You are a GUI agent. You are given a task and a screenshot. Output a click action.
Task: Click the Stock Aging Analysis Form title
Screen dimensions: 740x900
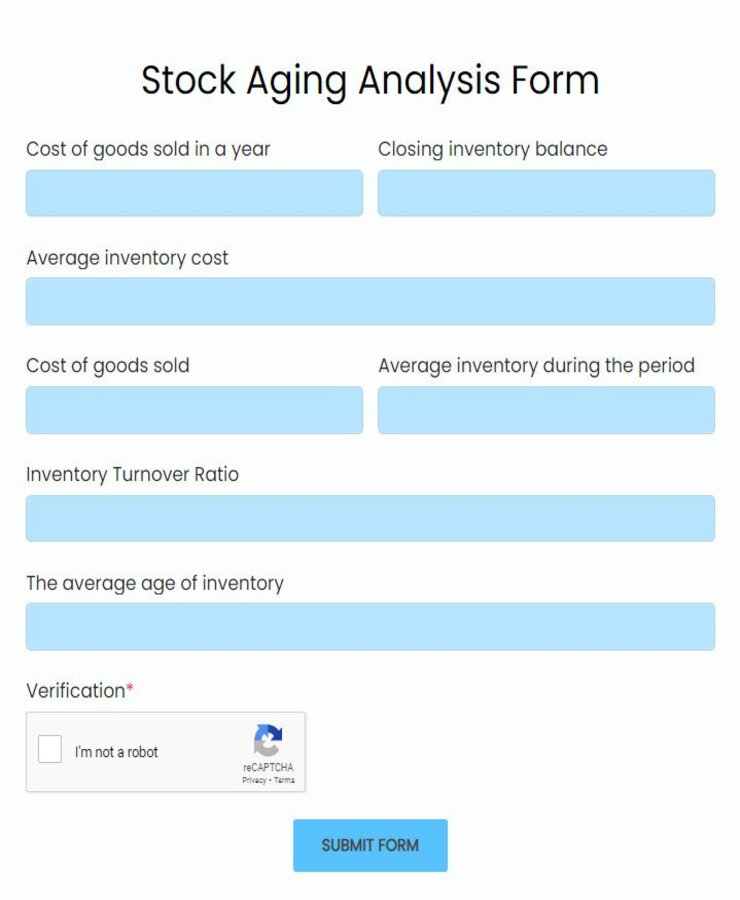coord(369,80)
